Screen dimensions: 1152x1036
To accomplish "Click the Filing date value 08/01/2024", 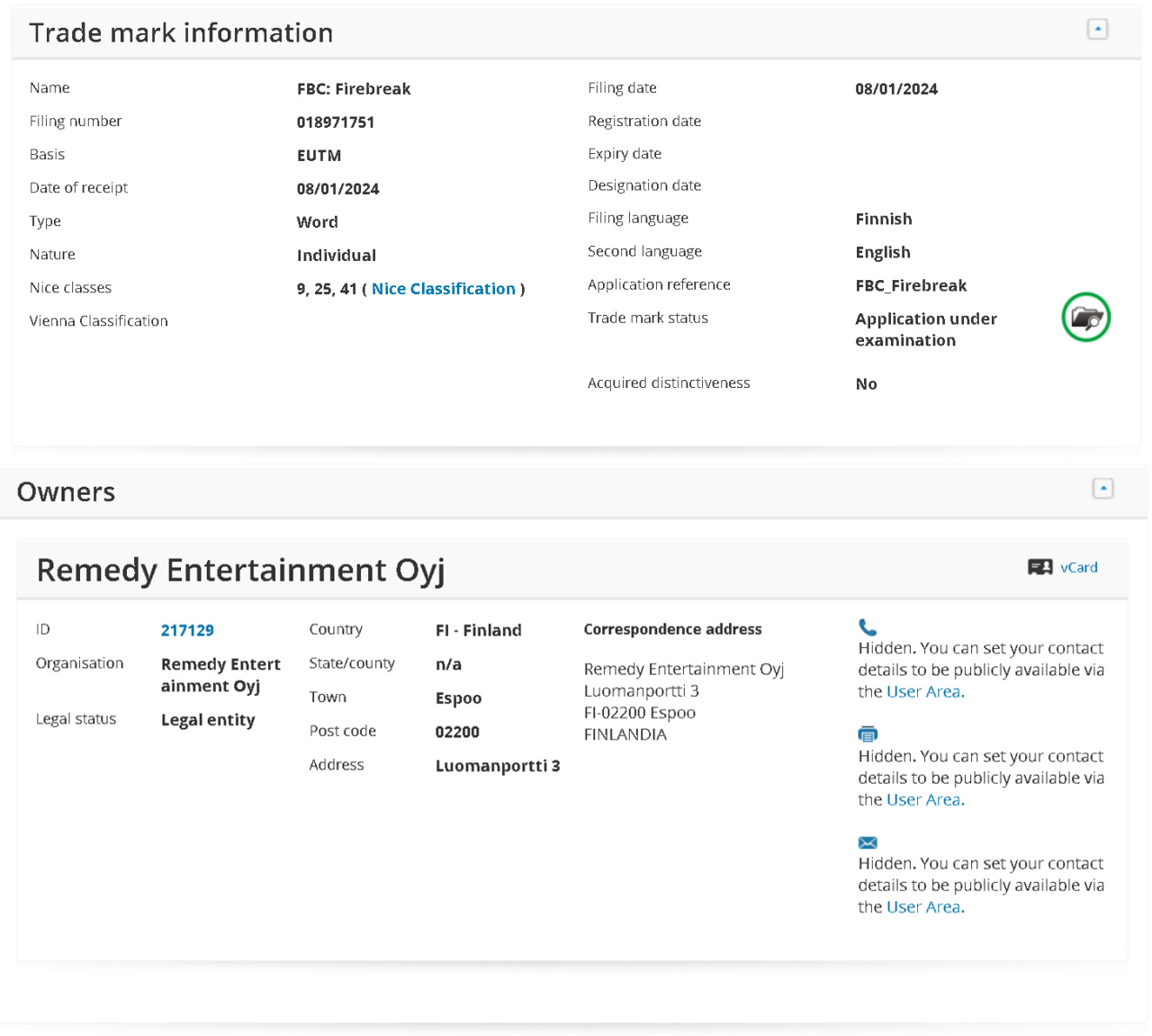I will [x=896, y=89].
